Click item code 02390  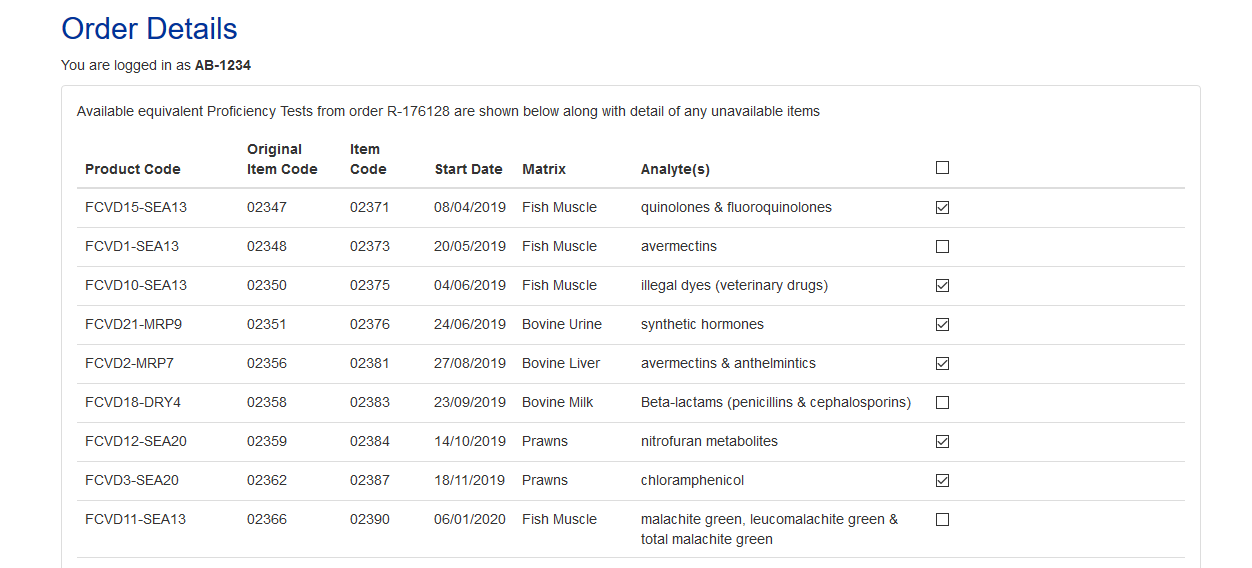370,519
